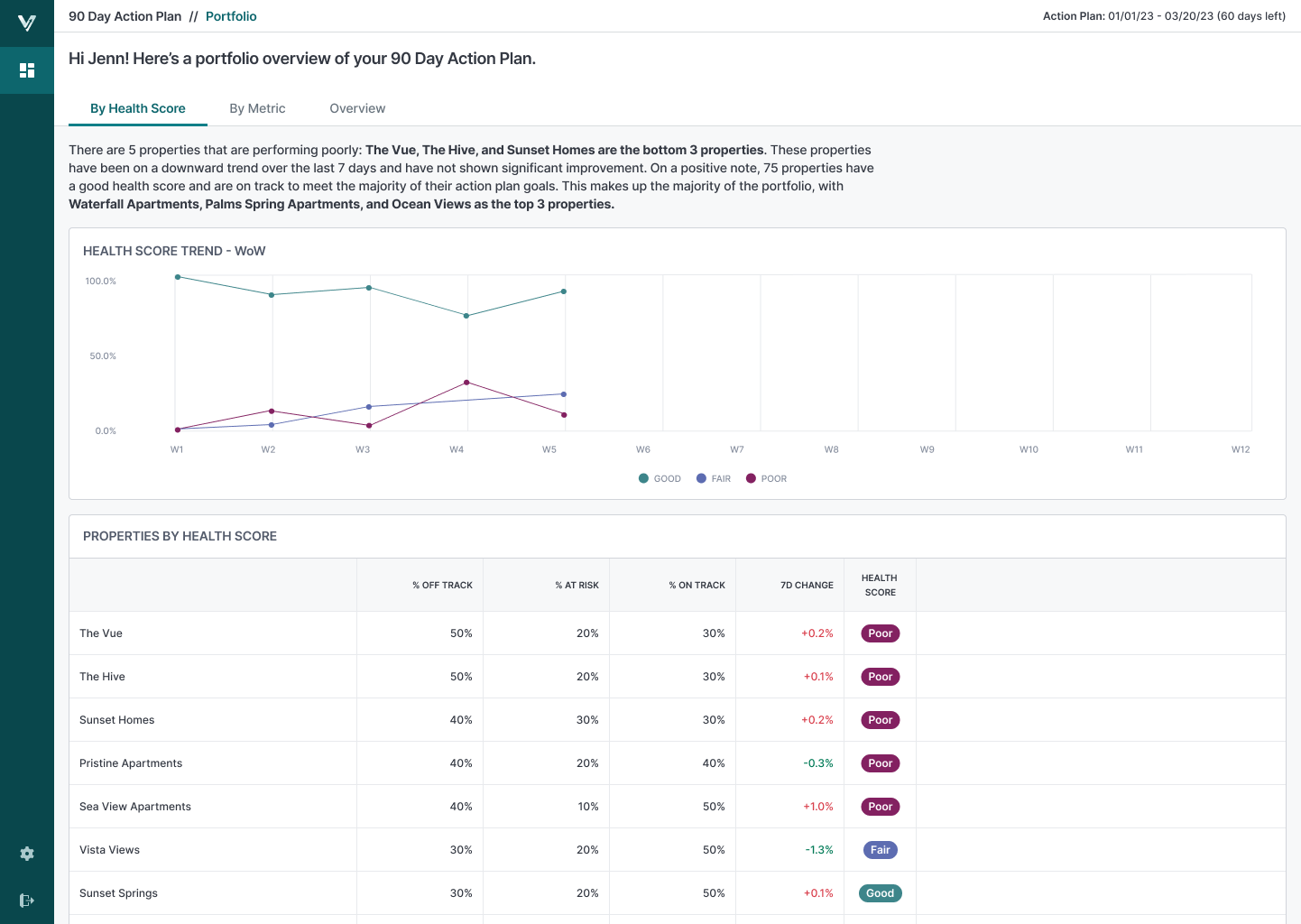Click the W4 poor data point on chart
The width and height of the screenshot is (1301, 924).
pos(466,383)
